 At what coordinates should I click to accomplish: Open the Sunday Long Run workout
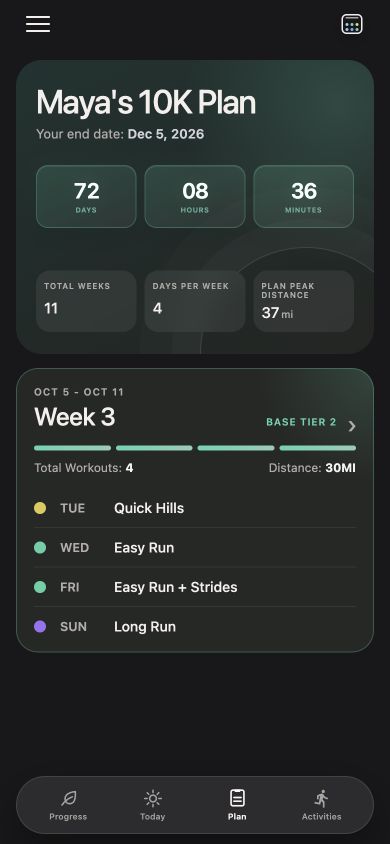pos(195,627)
